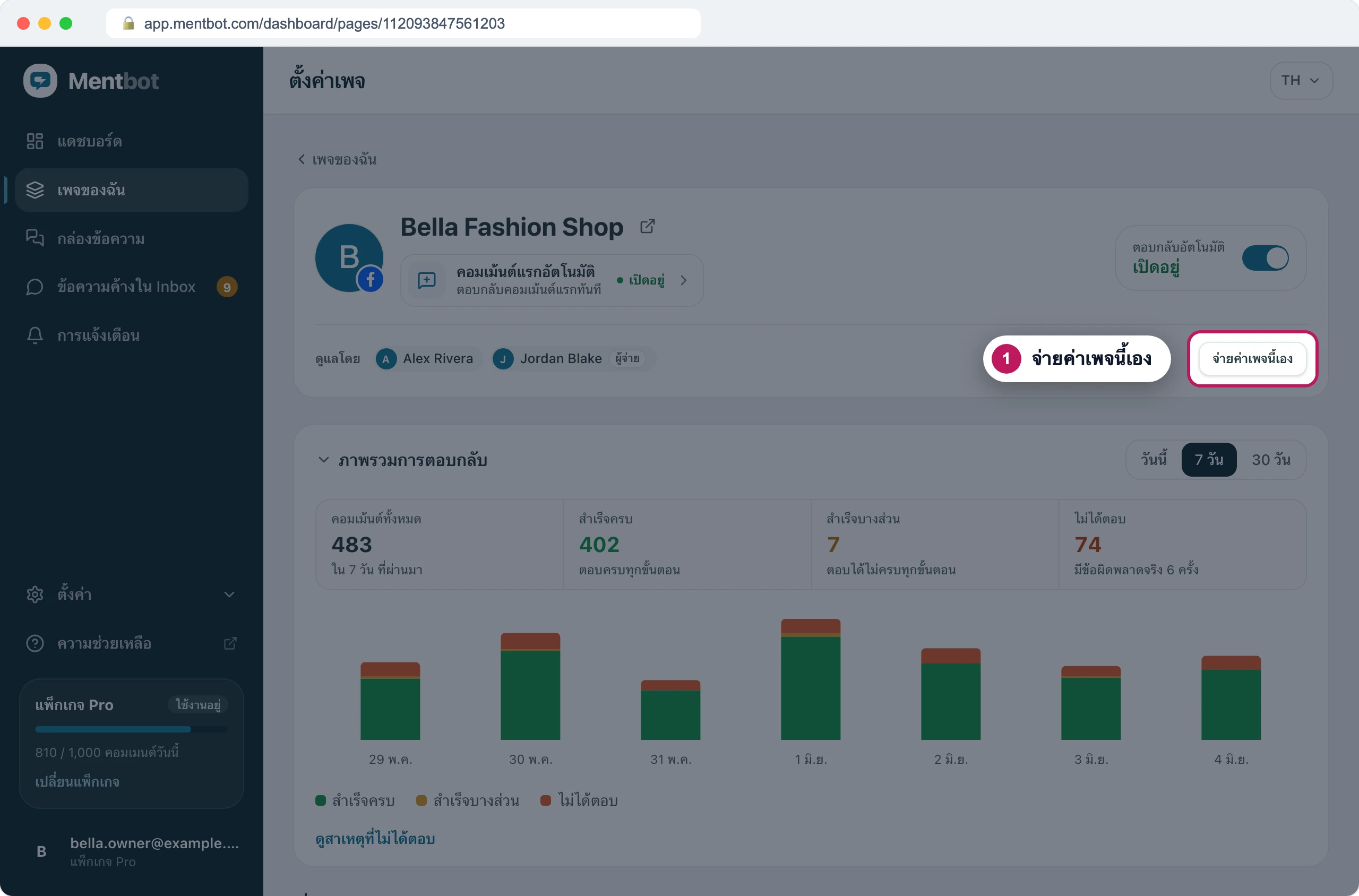Open the external link icon next to Bella Fashion Shop
This screenshot has width=1359, height=896.
[x=647, y=227]
